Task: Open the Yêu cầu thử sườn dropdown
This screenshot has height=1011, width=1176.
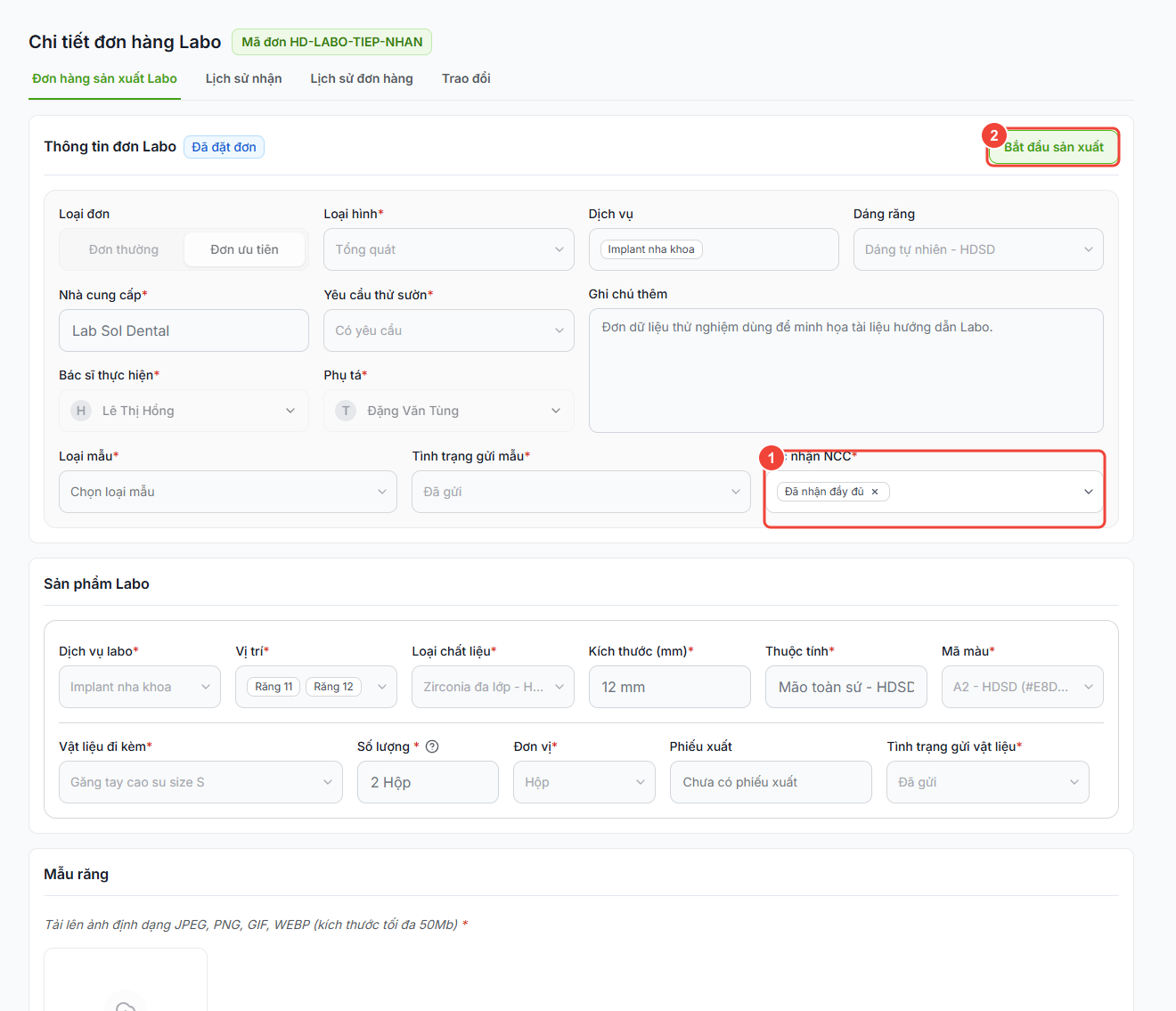Action: 449,330
